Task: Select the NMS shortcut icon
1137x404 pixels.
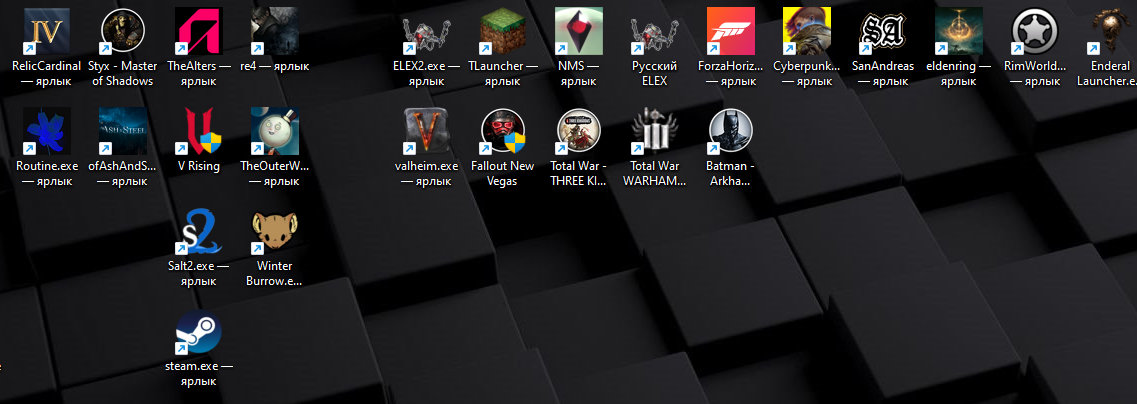Action: pyautogui.click(x=577, y=31)
